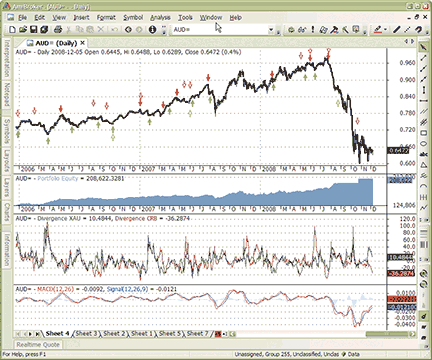432x360 pixels.
Task: Select the triangle drawing tool
Action: coord(423,165)
